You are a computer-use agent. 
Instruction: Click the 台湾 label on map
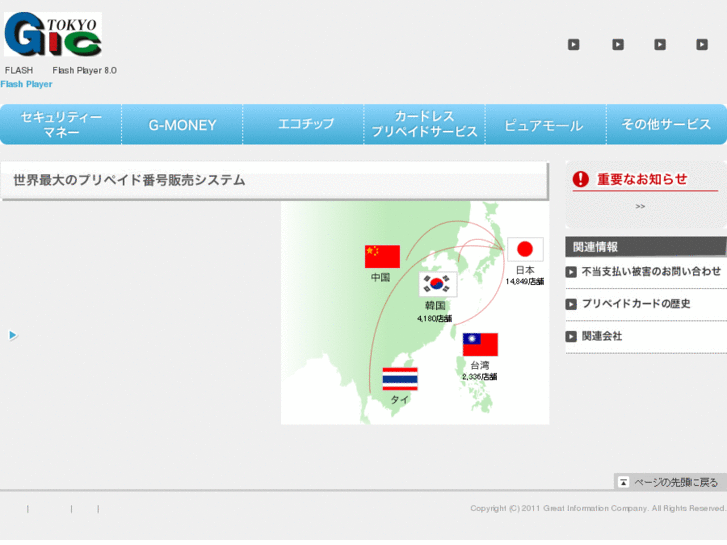479,365
